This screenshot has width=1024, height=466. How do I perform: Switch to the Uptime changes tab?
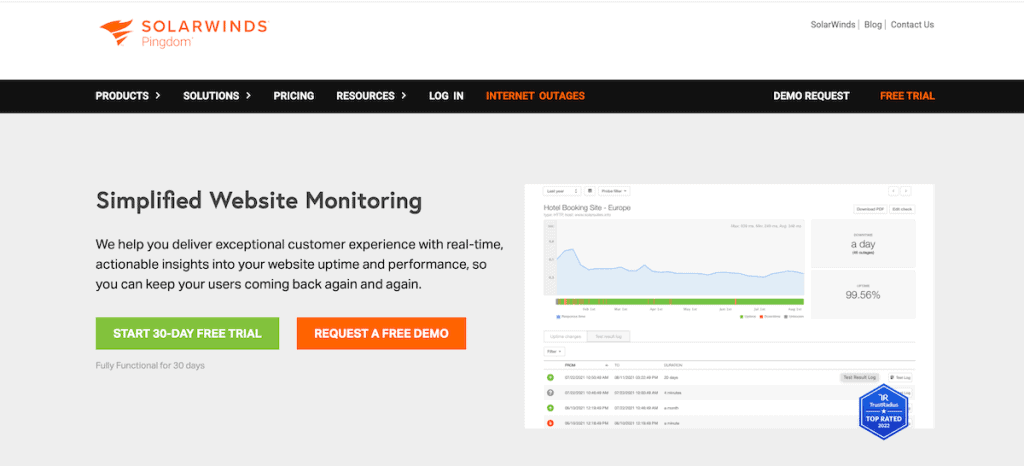coord(566,336)
